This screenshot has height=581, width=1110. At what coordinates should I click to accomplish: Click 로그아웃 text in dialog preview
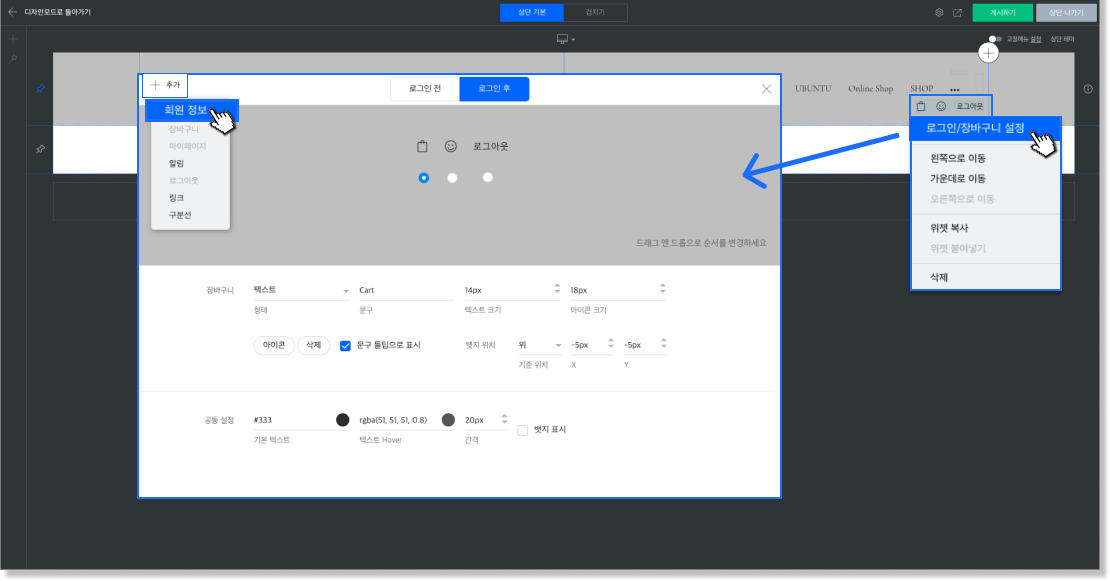tap(491, 146)
